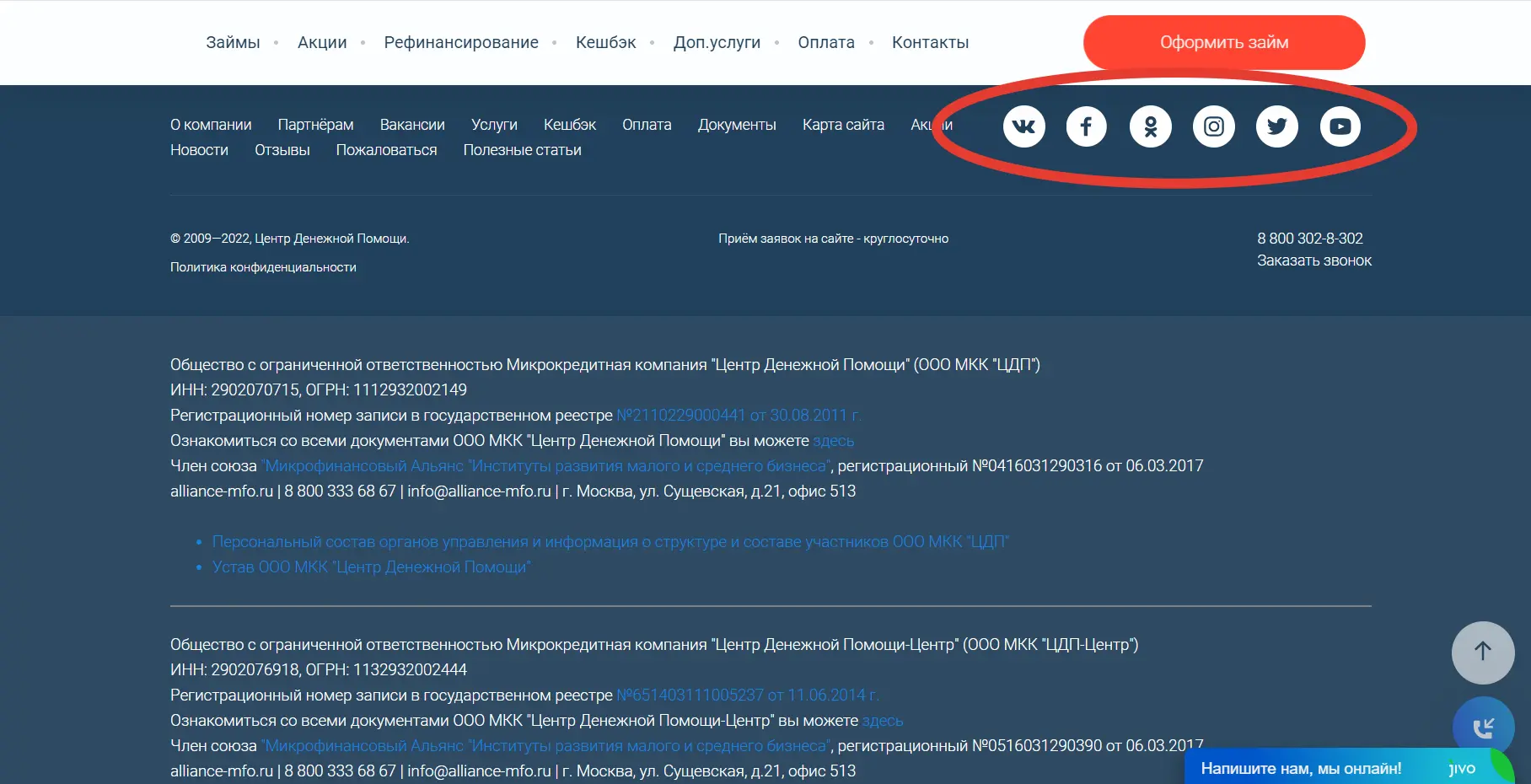Screen dimensions: 1531x784
Task: Open the Twitter profile icon
Action: coord(1276,126)
